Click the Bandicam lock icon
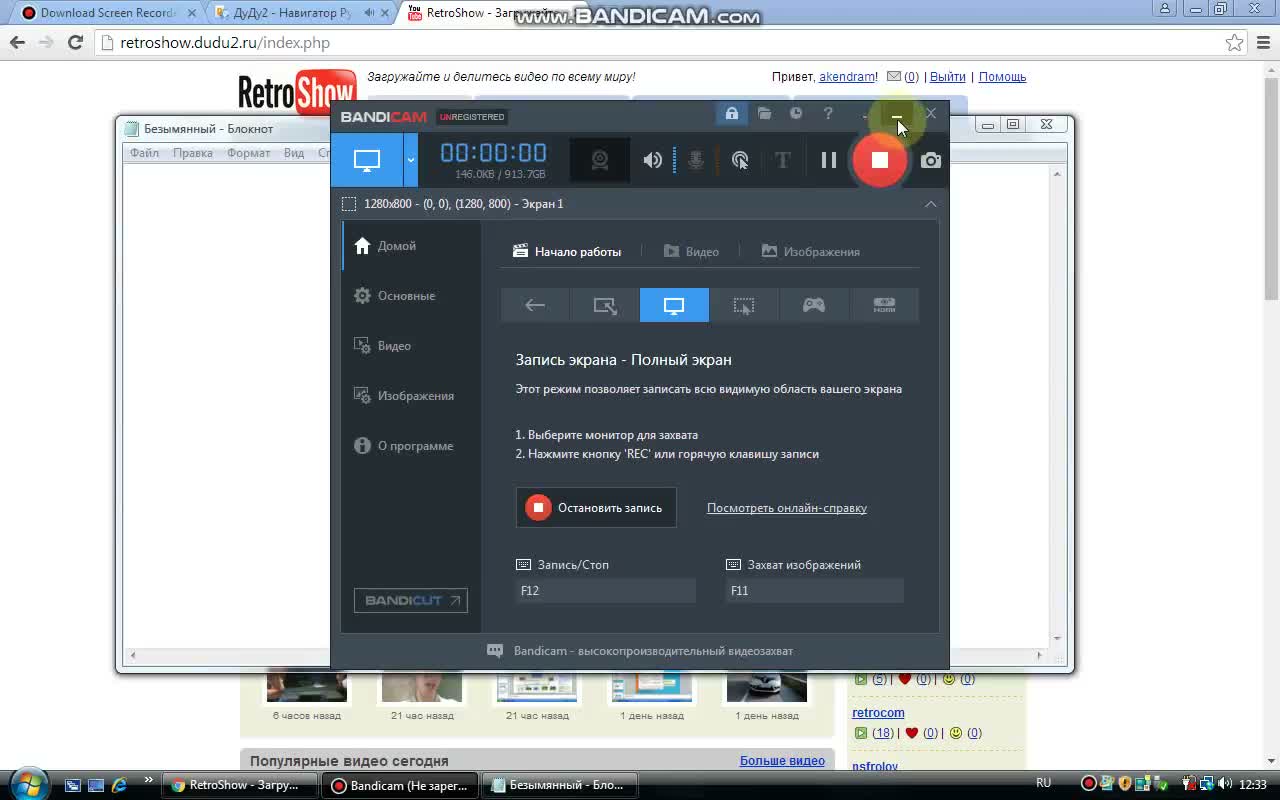Image resolution: width=1280 pixels, height=800 pixels. pos(732,113)
